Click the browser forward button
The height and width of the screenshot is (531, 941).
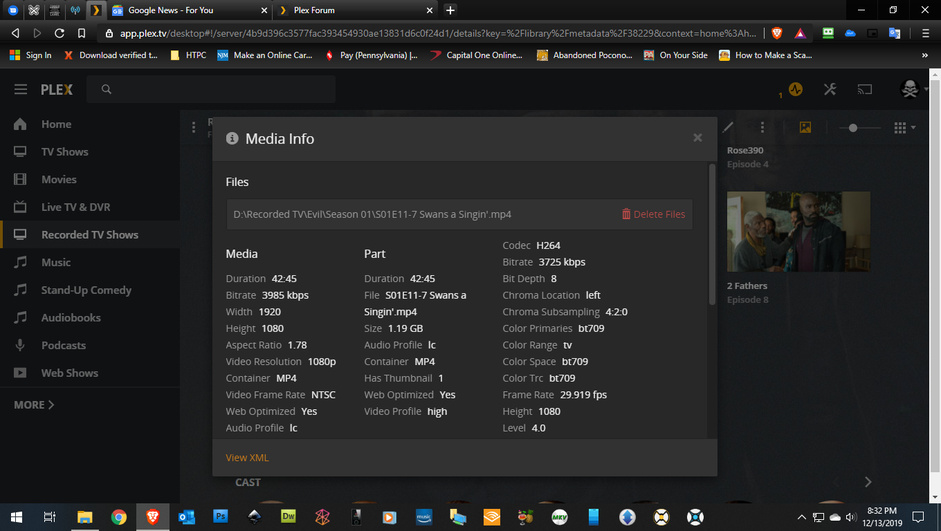coord(37,33)
